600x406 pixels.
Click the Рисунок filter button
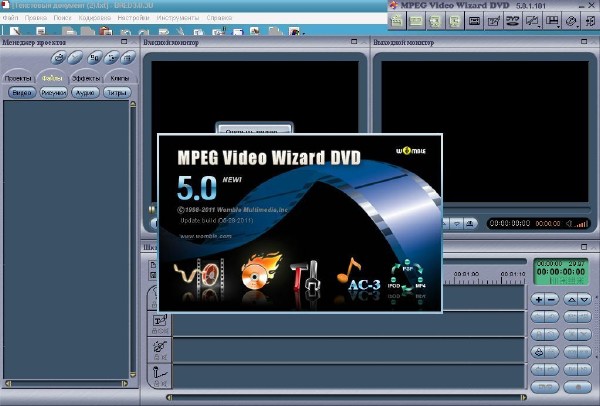(53, 92)
